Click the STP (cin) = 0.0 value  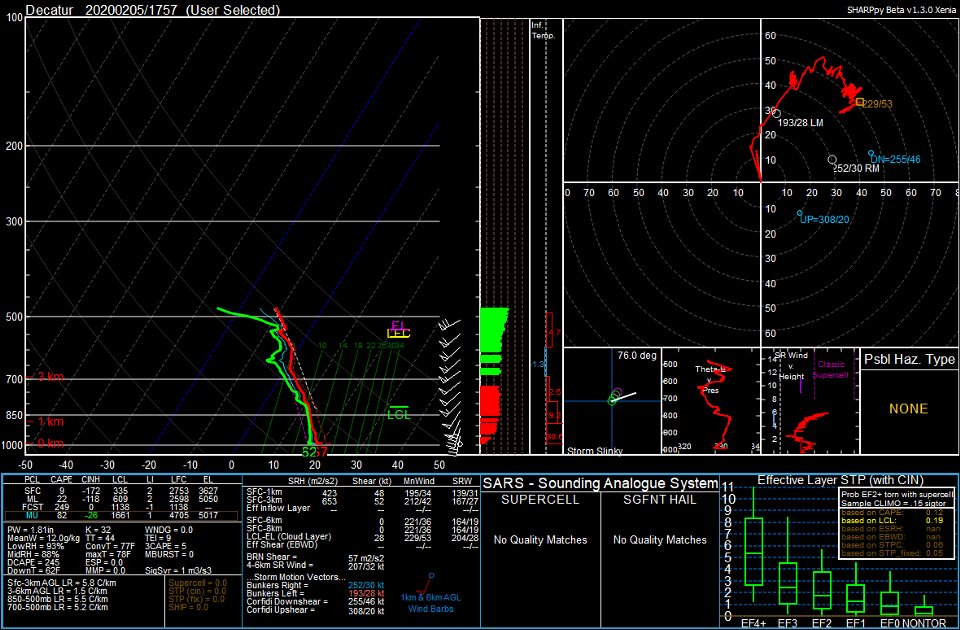pos(196,591)
